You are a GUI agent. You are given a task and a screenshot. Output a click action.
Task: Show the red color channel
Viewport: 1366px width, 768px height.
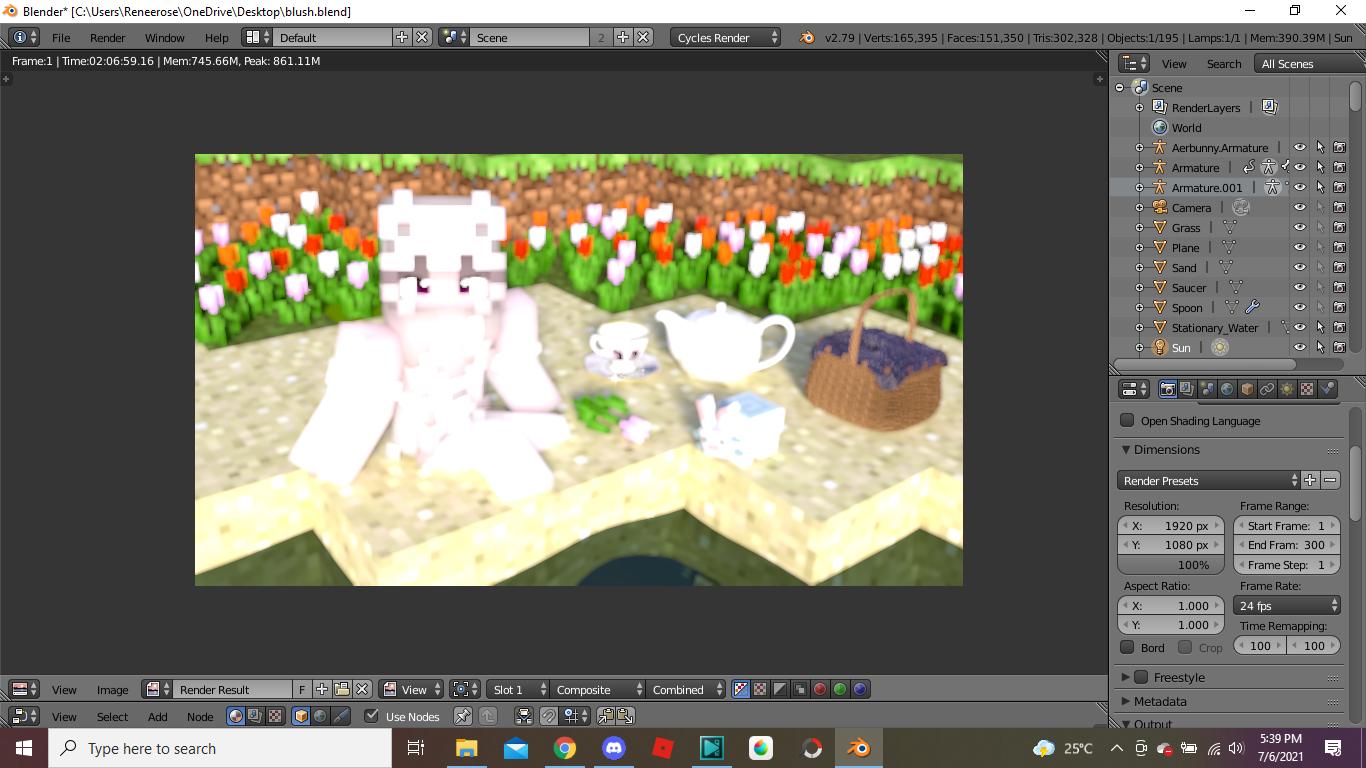click(x=820, y=689)
